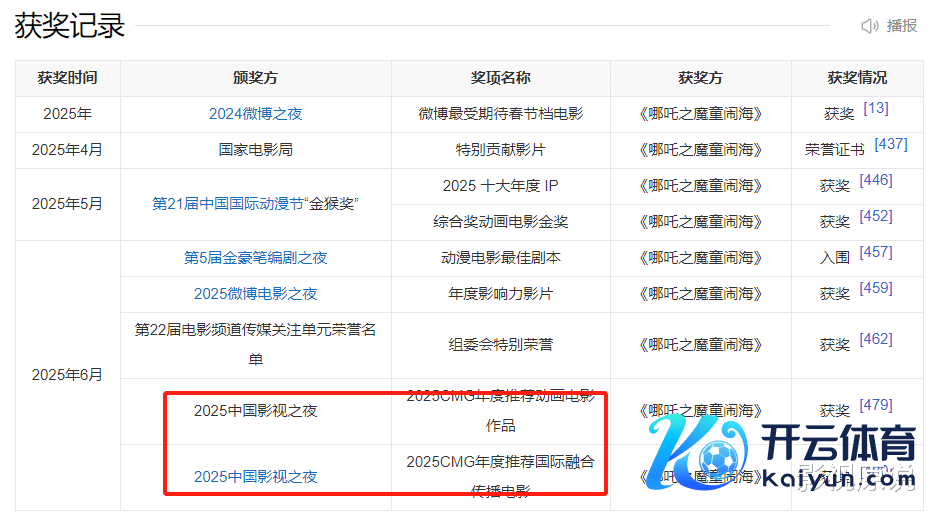Open citation reference [13]
The height and width of the screenshot is (512, 931).
(875, 108)
